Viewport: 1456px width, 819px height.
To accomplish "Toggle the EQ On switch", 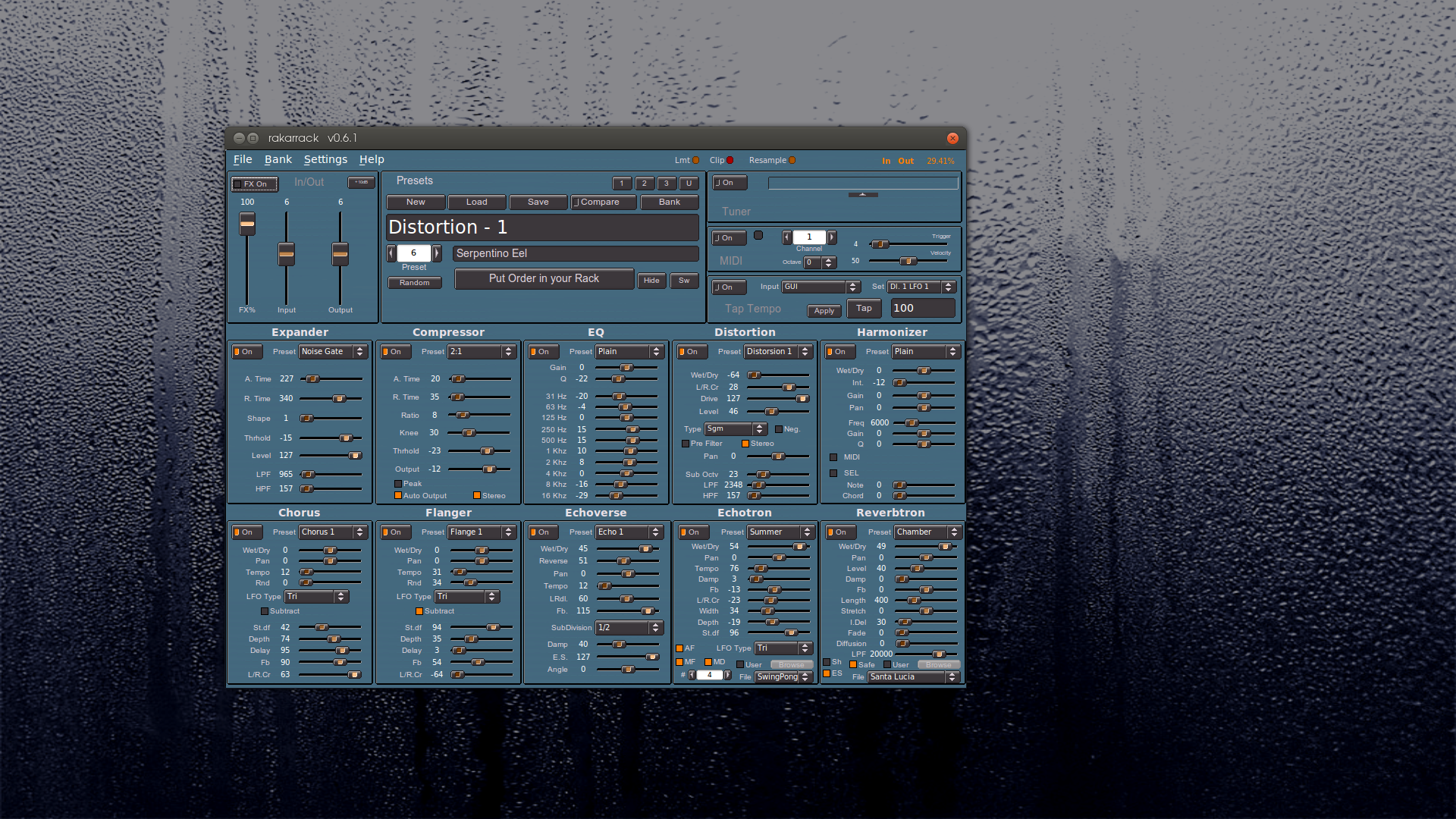I will 544,352.
